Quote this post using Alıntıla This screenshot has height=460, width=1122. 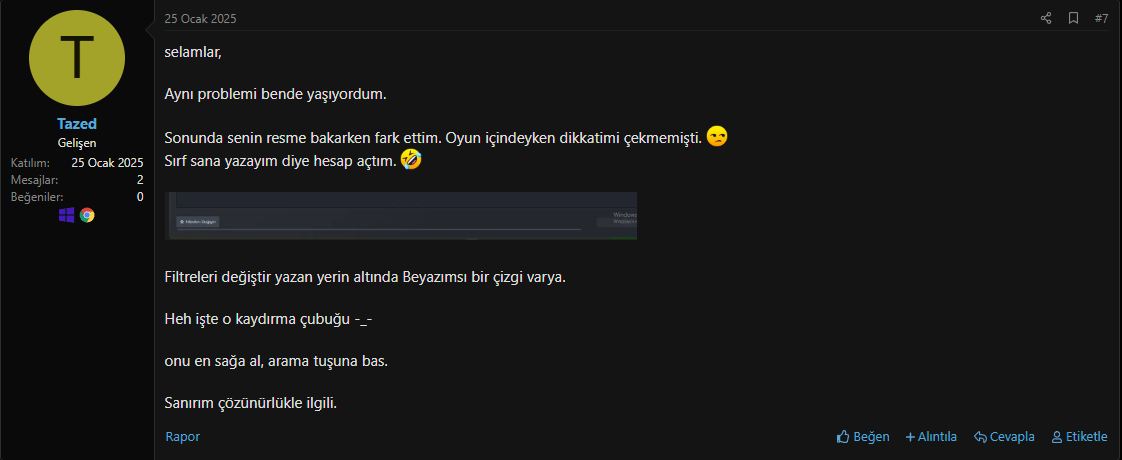(x=931, y=436)
